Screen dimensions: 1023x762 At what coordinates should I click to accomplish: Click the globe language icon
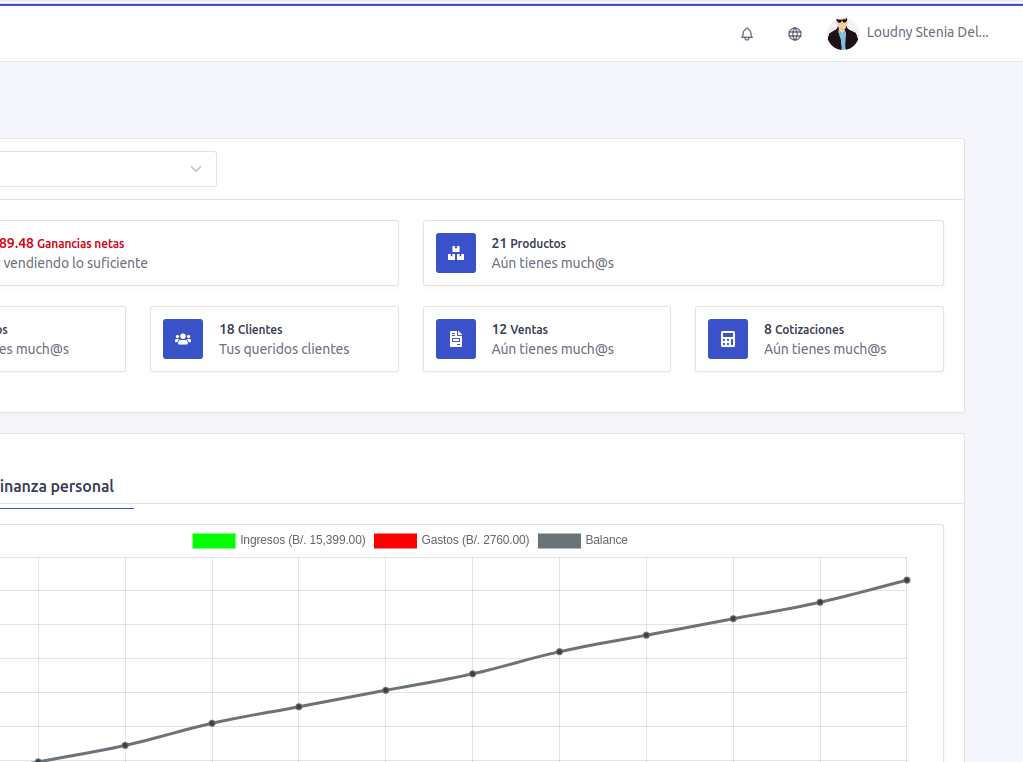click(x=795, y=34)
